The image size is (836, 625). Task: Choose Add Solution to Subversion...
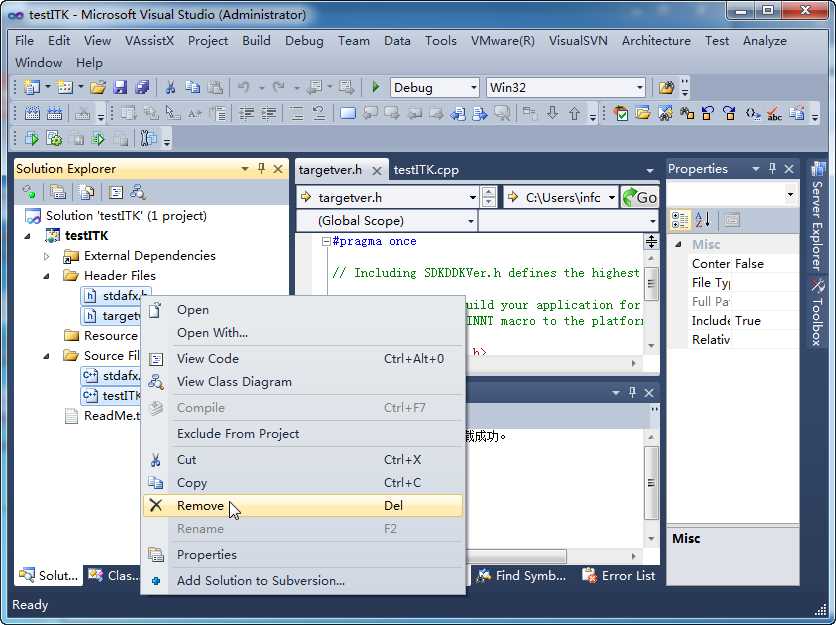(303, 580)
